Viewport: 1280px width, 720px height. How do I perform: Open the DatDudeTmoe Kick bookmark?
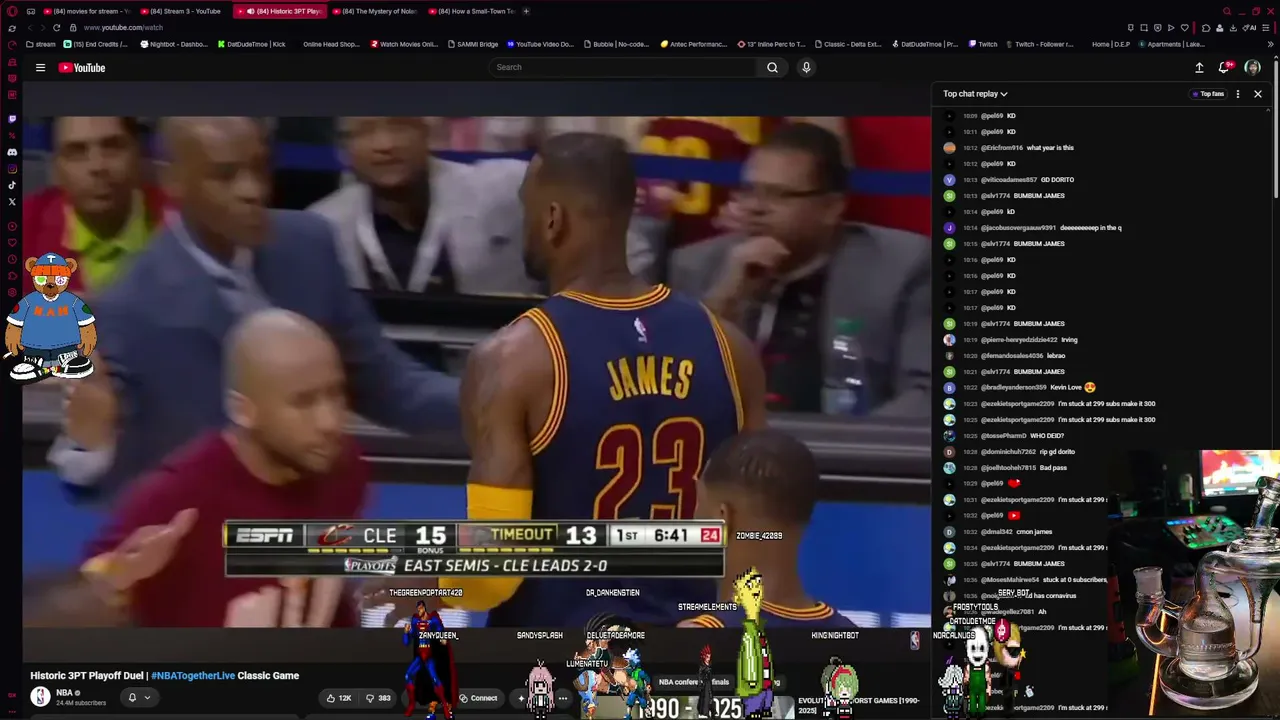(252, 44)
